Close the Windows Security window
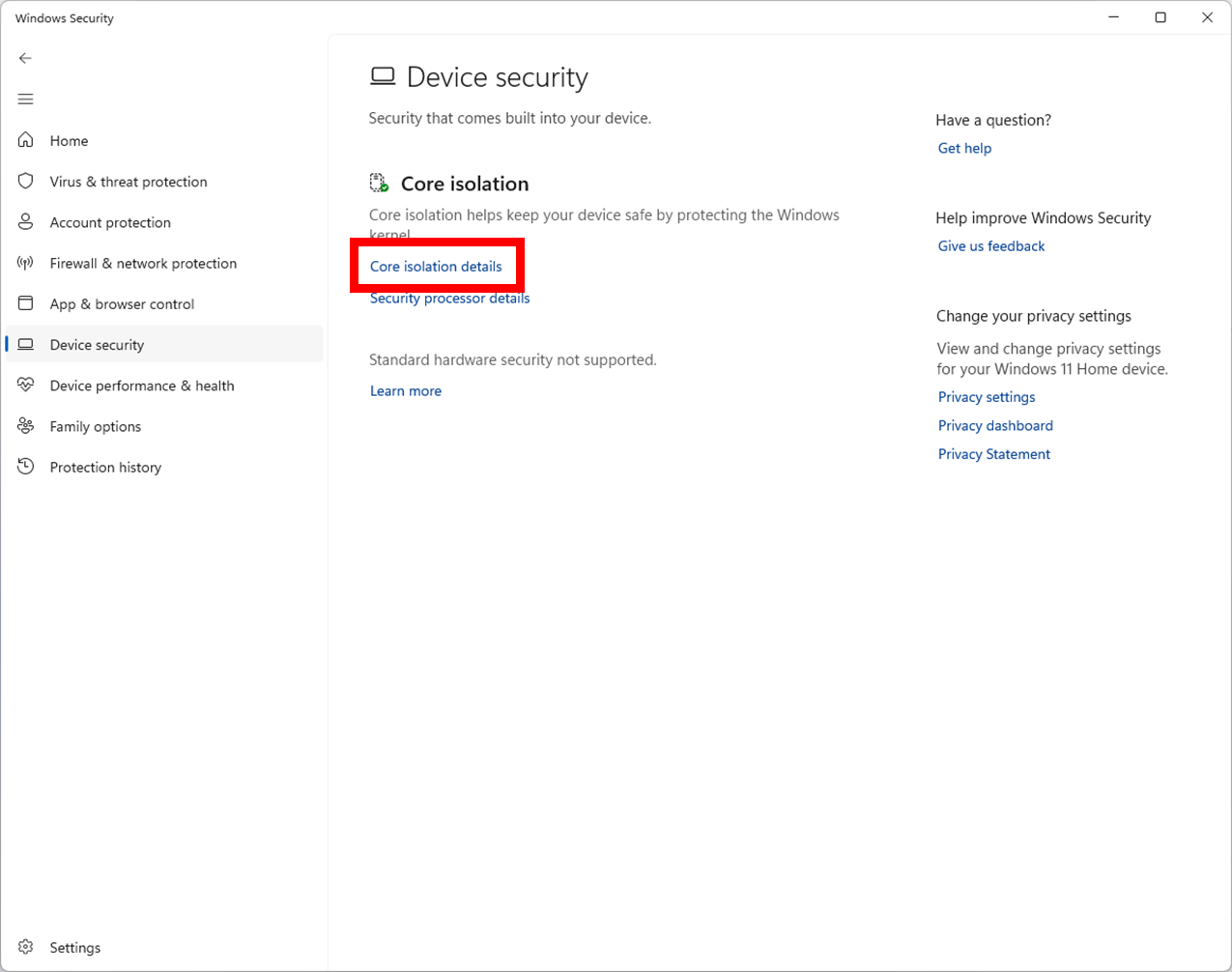 click(1207, 17)
